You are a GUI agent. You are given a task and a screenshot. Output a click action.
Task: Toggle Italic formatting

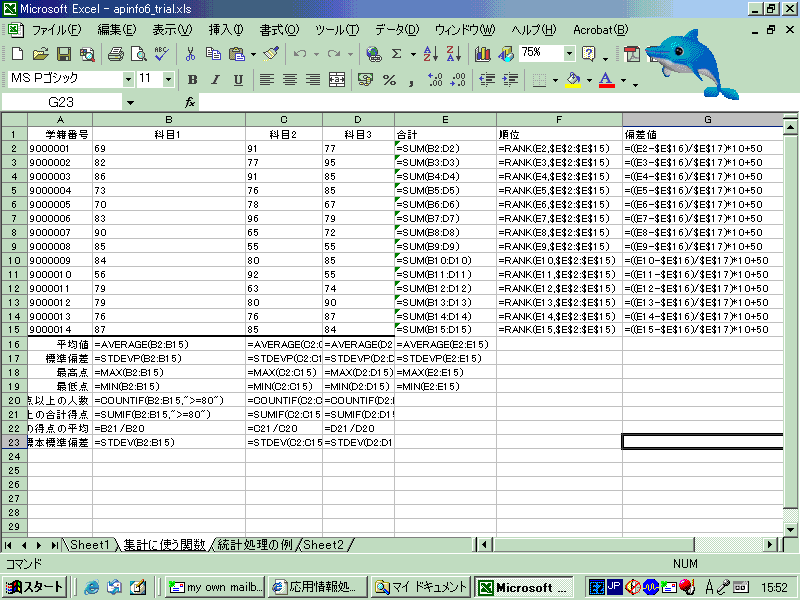click(215, 79)
